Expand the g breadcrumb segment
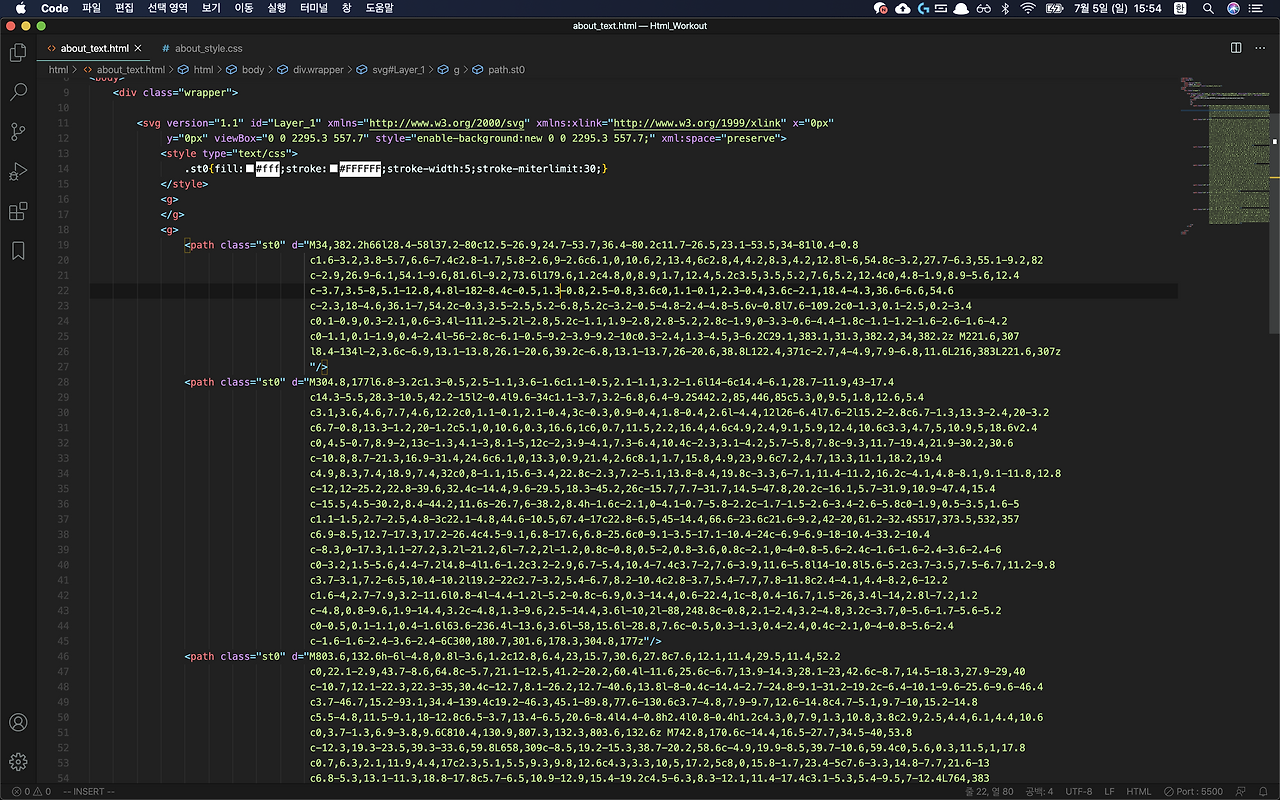Image resolution: width=1280 pixels, height=800 pixels. [450, 70]
